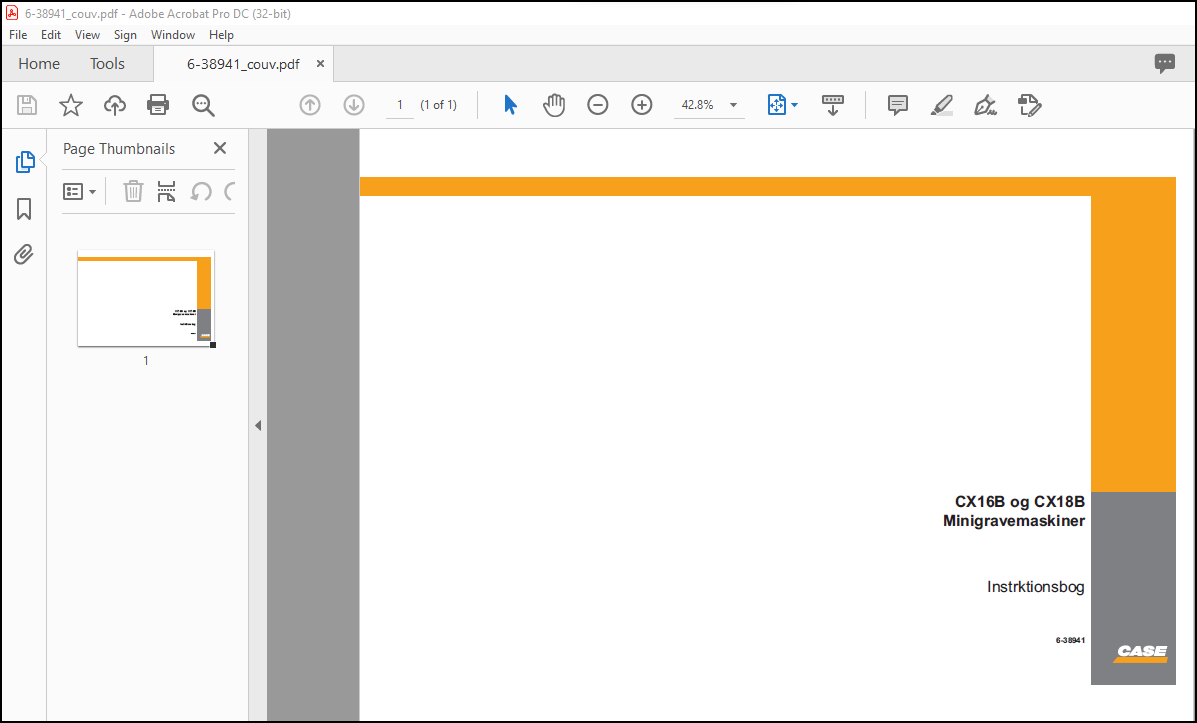Viewport: 1197px width, 723px height.
Task: Collapse the navigation pane arrow
Action: 258,425
